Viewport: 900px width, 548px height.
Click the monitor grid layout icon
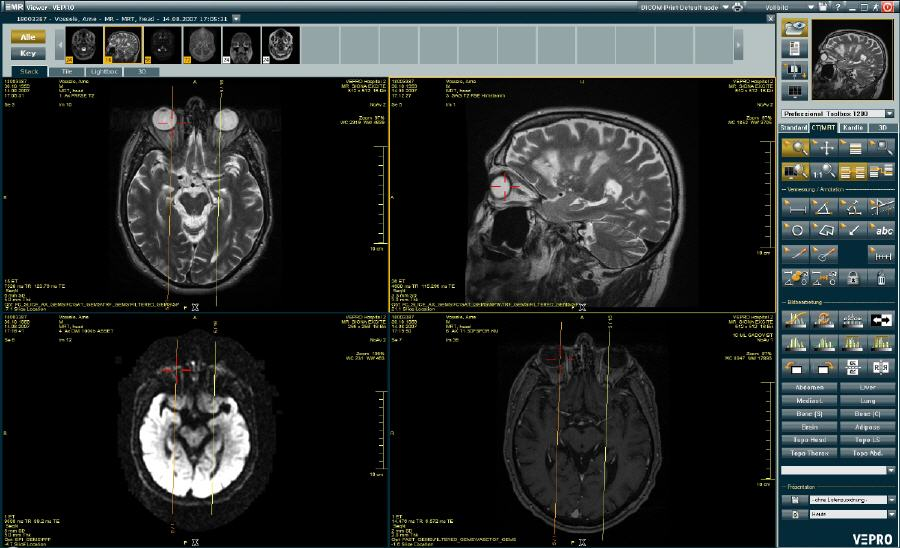click(x=795, y=91)
